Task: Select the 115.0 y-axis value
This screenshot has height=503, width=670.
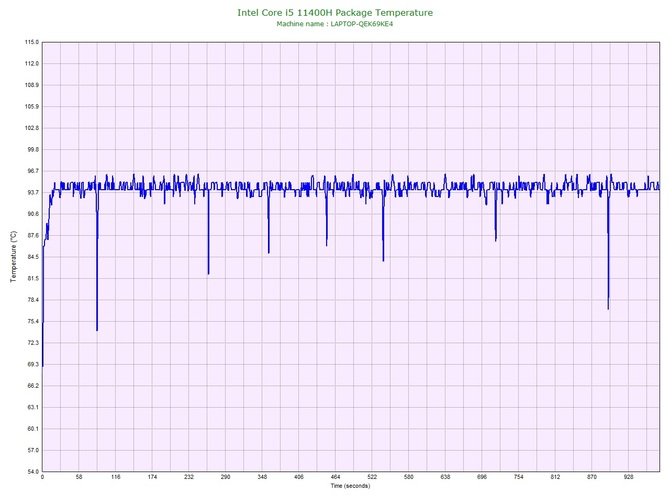Action: click(x=32, y=42)
